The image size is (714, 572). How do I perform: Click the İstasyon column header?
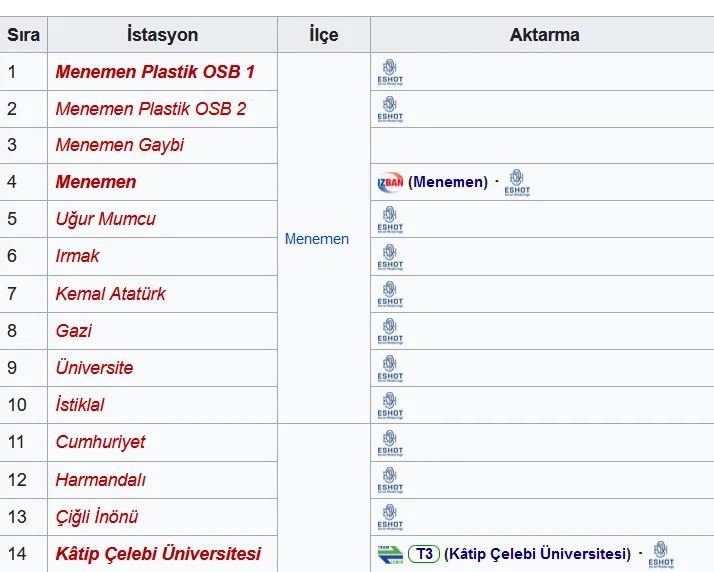(162, 34)
